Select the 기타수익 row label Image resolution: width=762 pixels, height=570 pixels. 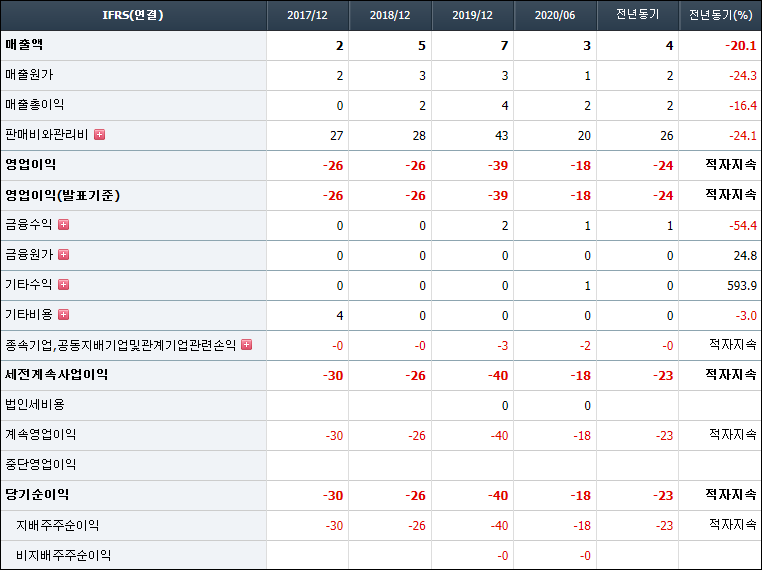[x=29, y=284]
